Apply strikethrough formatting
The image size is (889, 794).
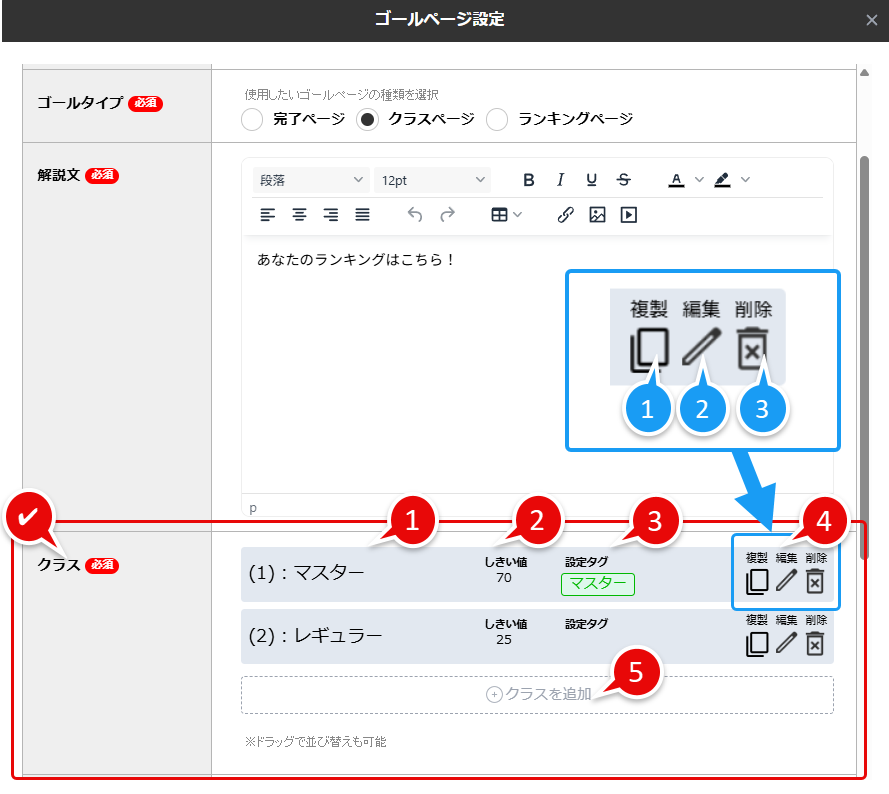coord(623,180)
